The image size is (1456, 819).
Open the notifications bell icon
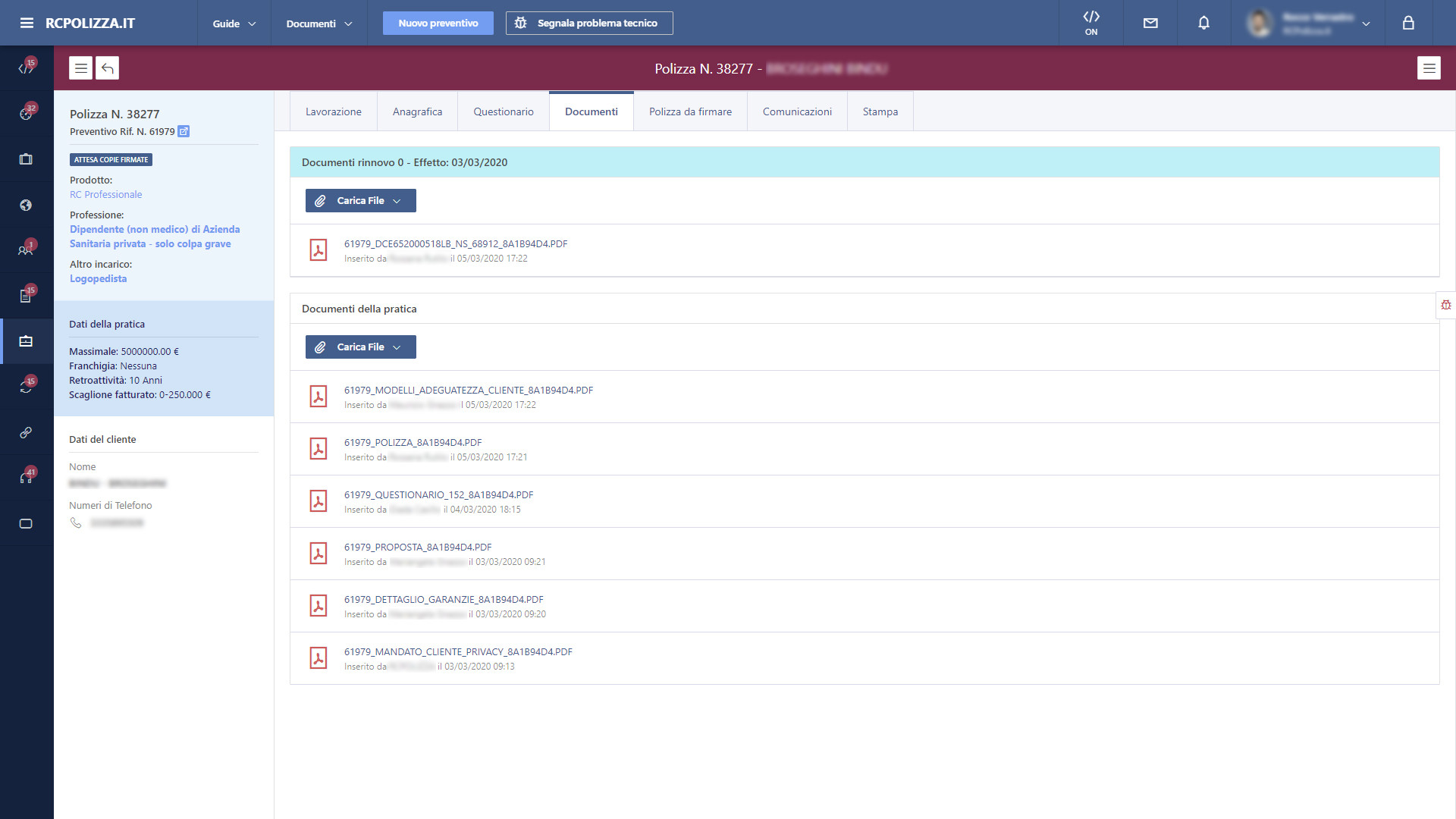tap(1203, 23)
